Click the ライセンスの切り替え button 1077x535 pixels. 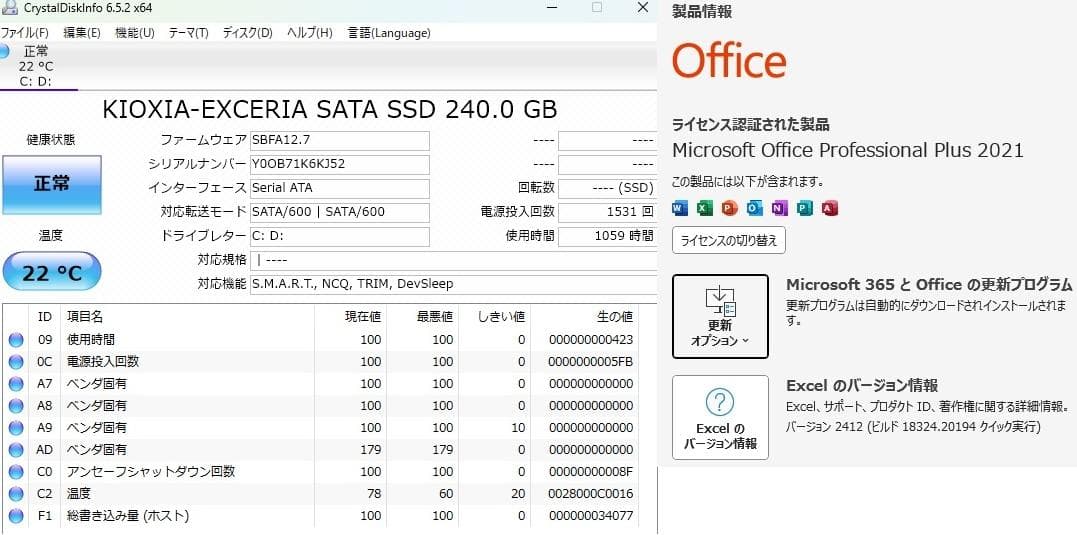(729, 240)
